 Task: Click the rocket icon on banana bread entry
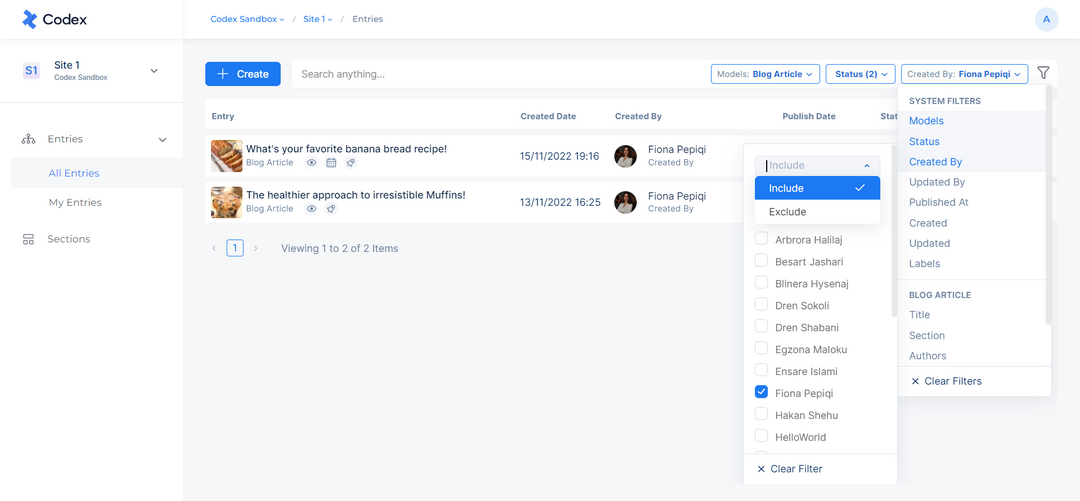[351, 163]
